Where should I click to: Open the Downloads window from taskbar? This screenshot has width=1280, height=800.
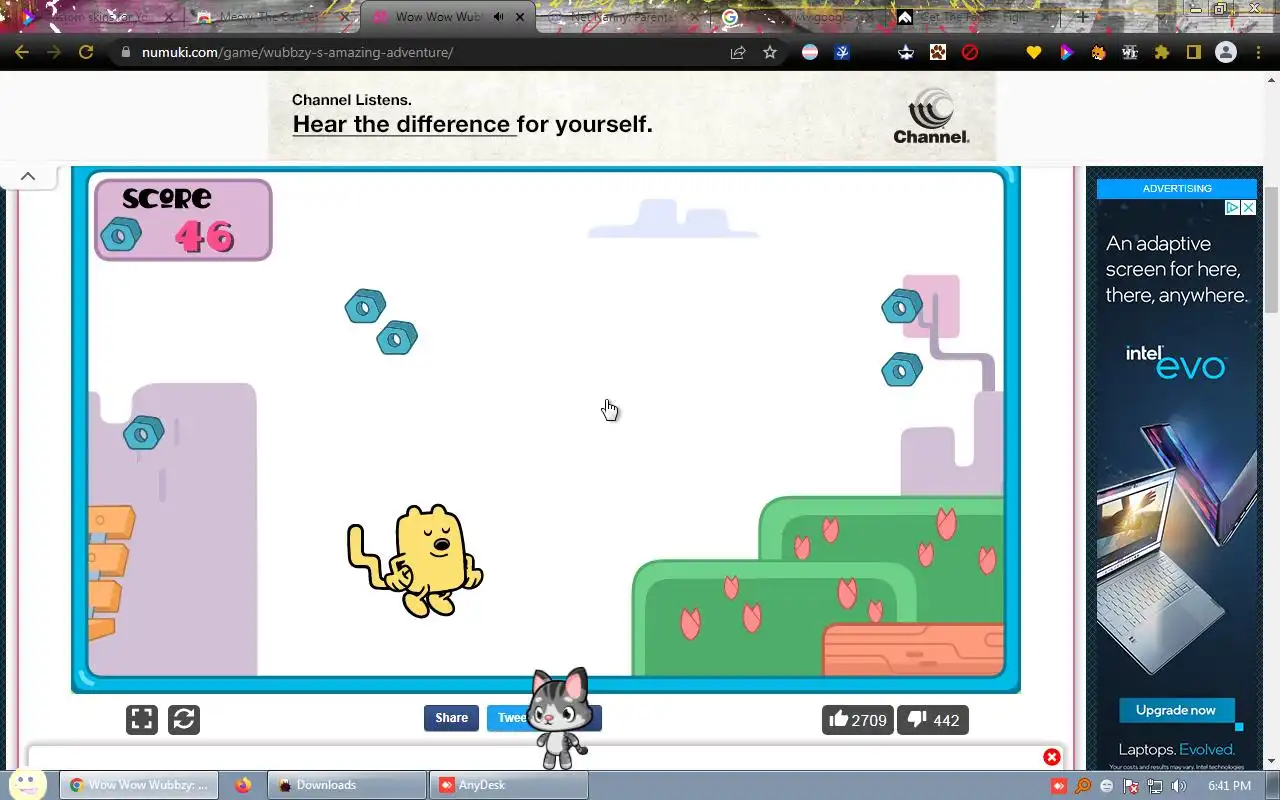coord(346,785)
